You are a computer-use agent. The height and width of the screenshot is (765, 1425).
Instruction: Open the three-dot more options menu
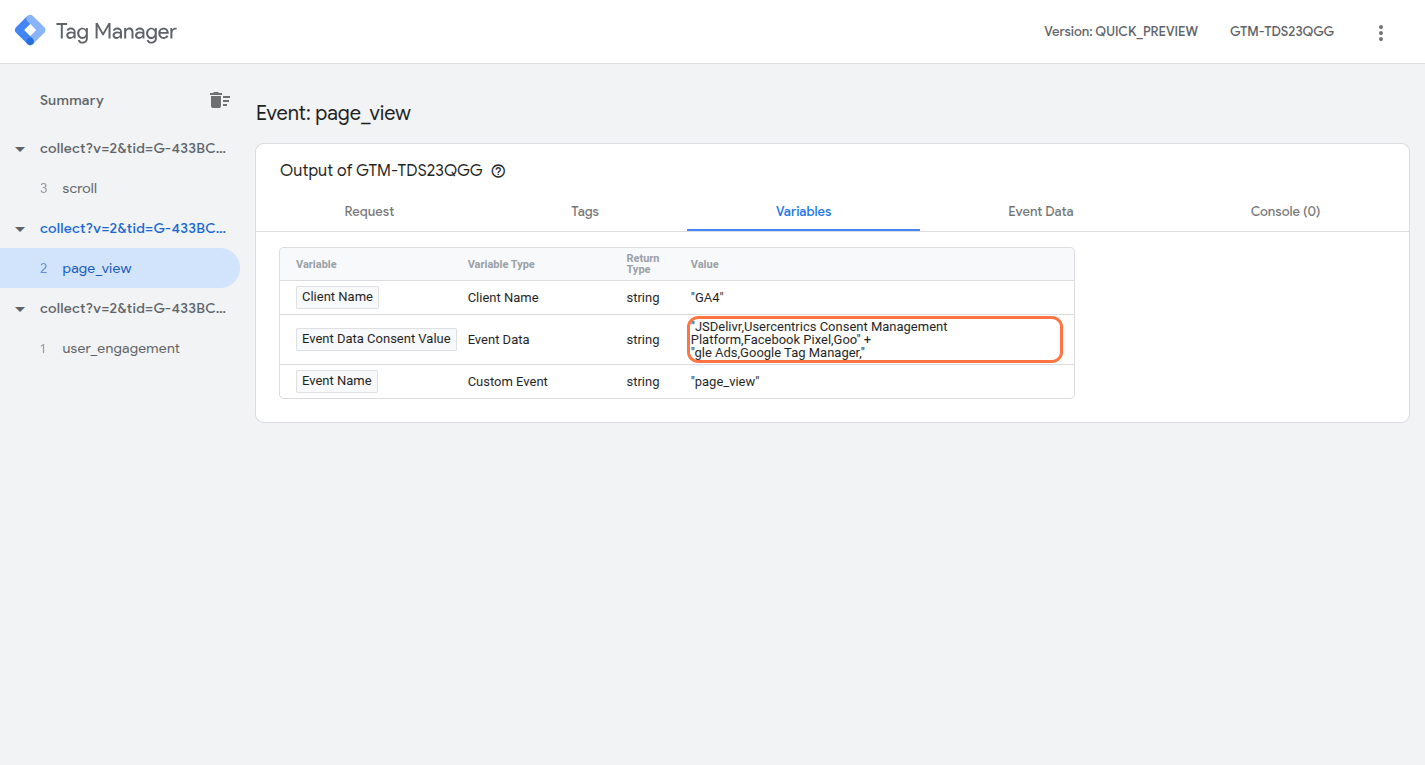1381,32
